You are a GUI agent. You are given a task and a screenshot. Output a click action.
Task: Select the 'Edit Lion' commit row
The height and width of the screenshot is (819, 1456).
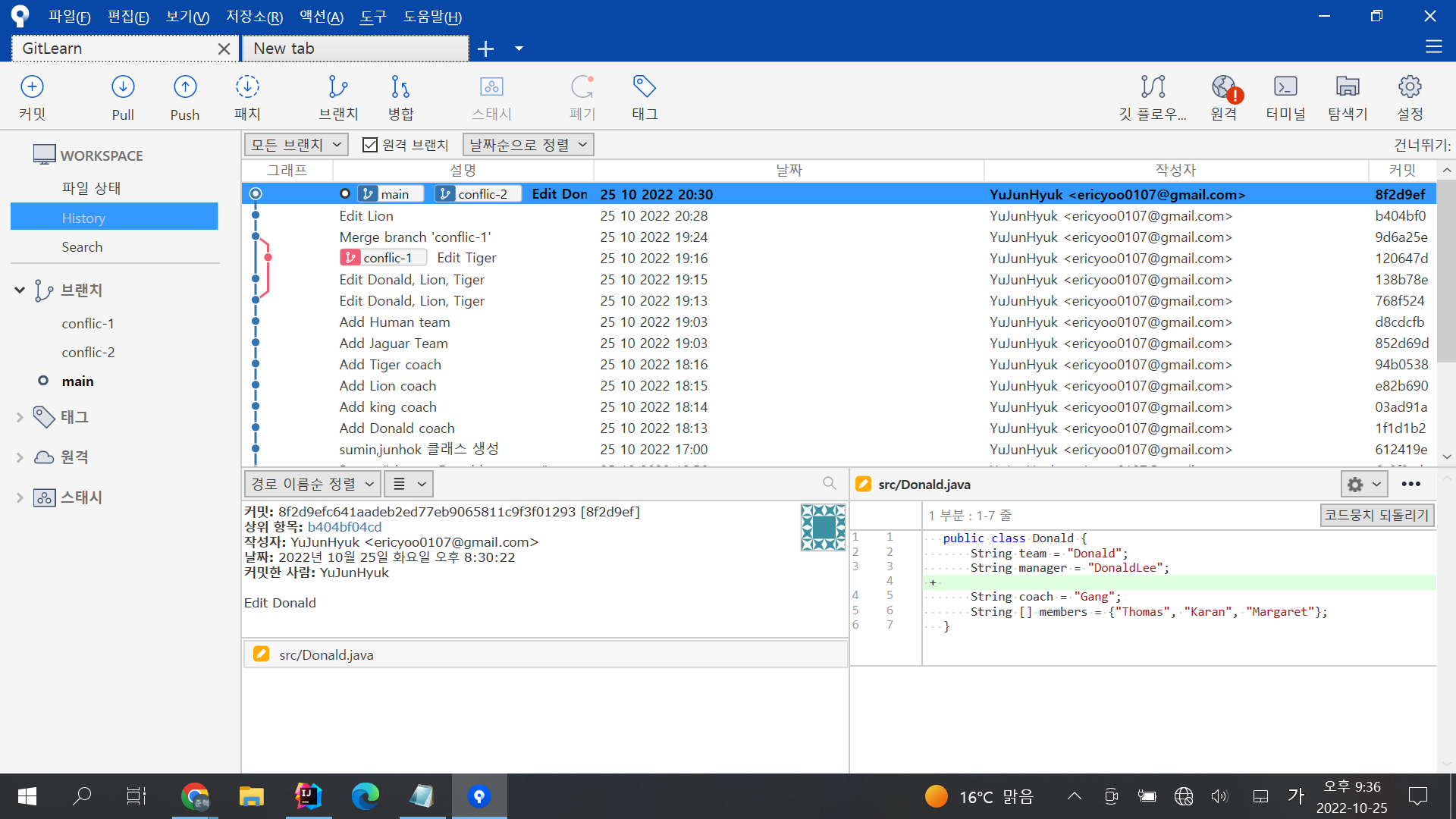[839, 216]
